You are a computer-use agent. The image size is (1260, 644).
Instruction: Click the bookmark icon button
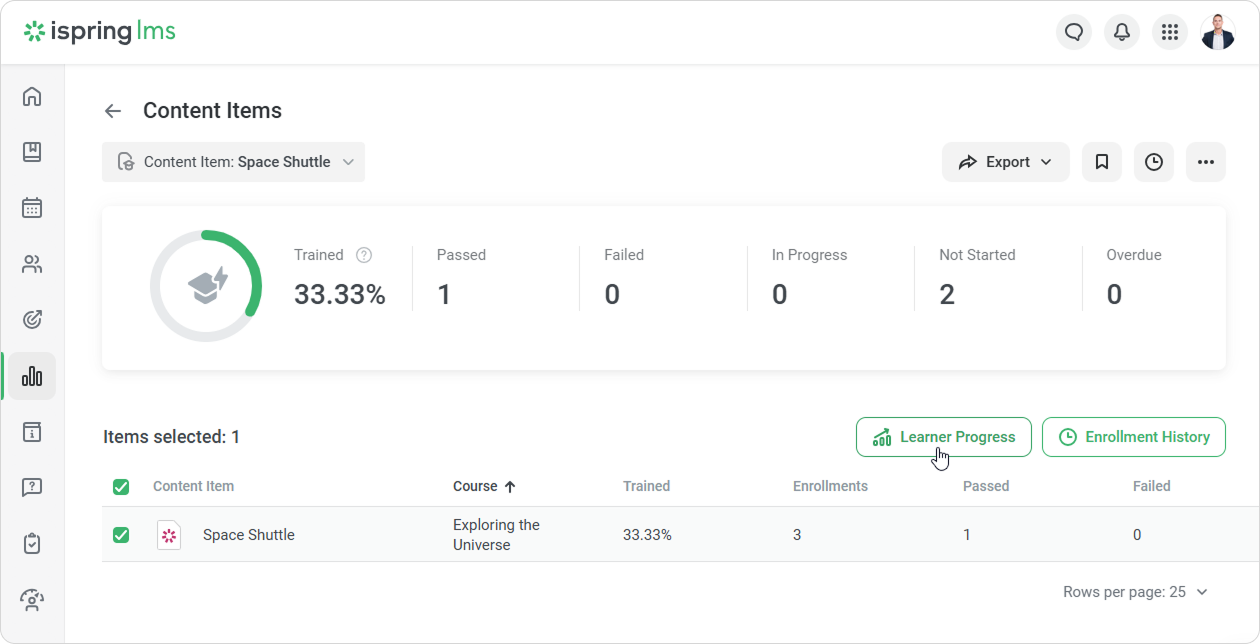click(x=1102, y=162)
